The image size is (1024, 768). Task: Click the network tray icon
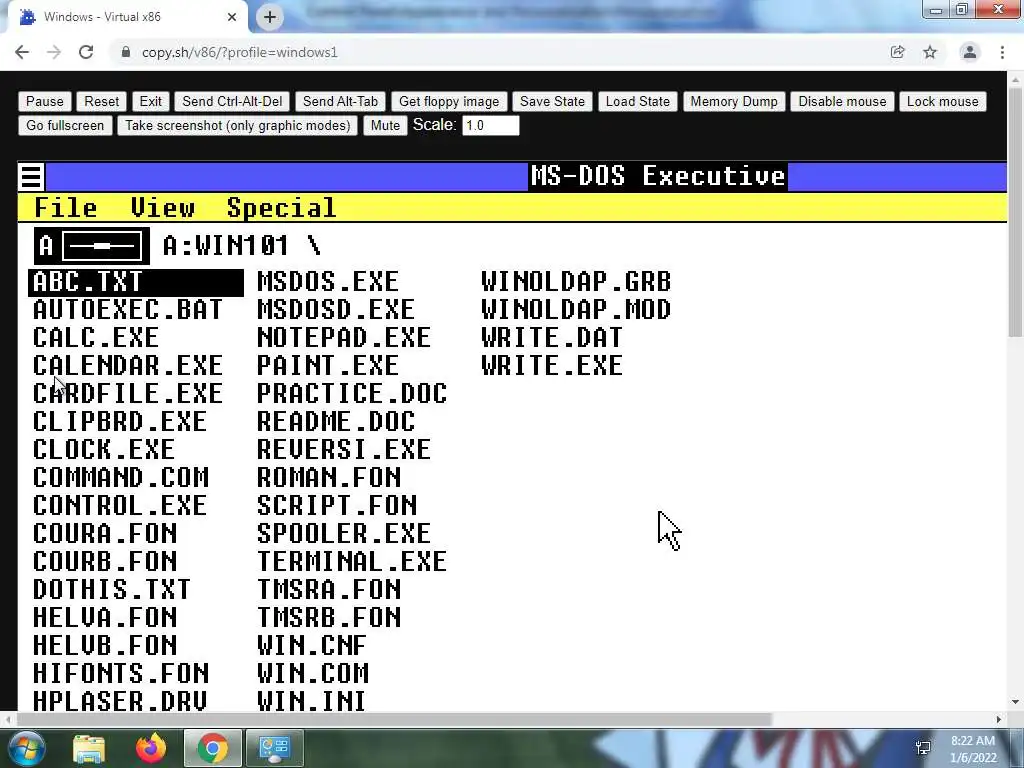click(x=923, y=748)
